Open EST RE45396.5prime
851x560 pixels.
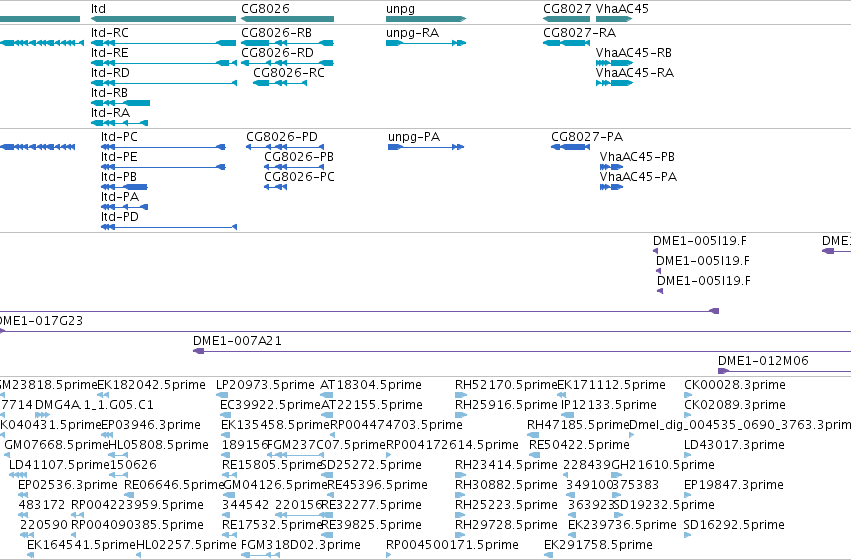point(378,486)
